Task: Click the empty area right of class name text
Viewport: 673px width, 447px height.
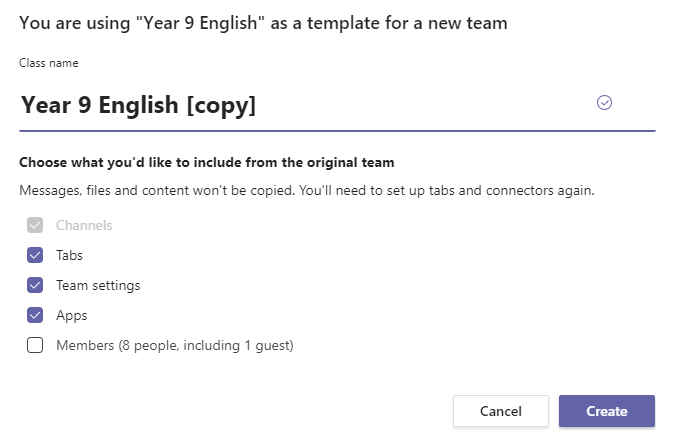Action: [x=425, y=105]
